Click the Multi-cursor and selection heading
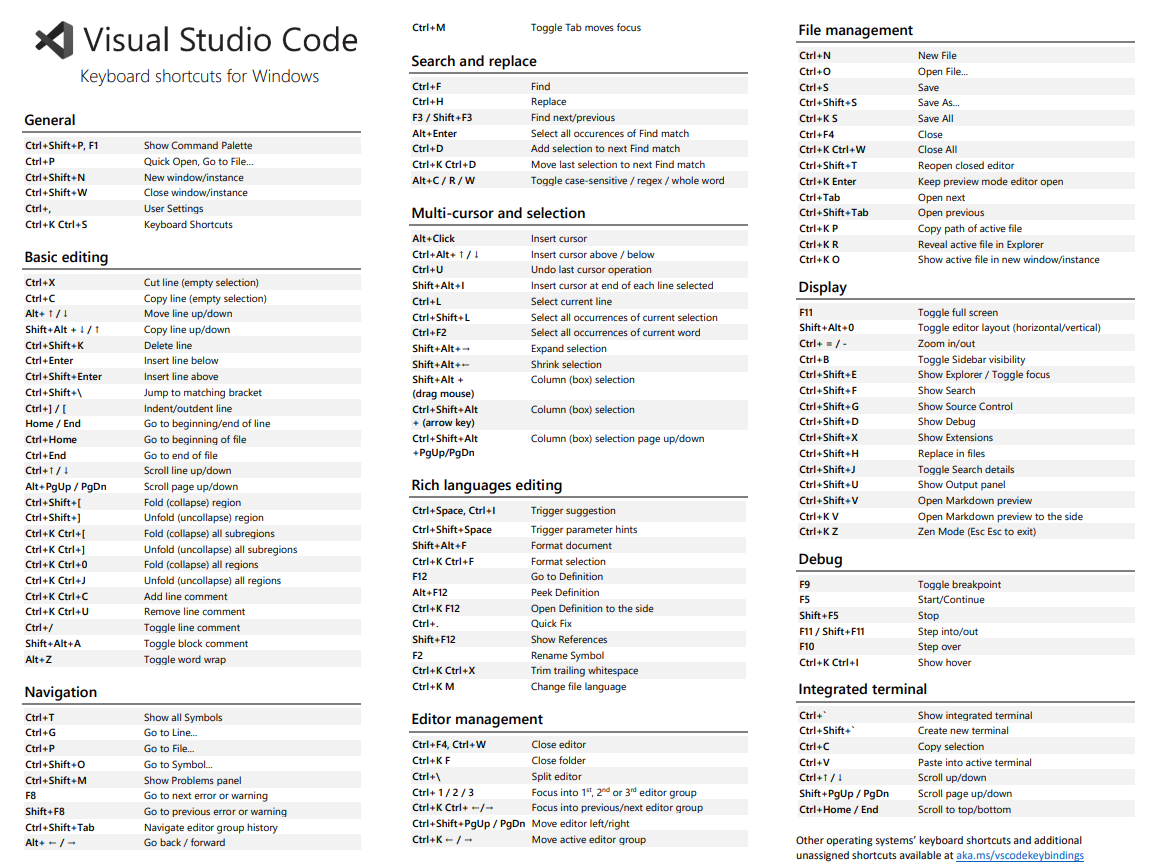This screenshot has width=1157, height=864. tap(498, 213)
